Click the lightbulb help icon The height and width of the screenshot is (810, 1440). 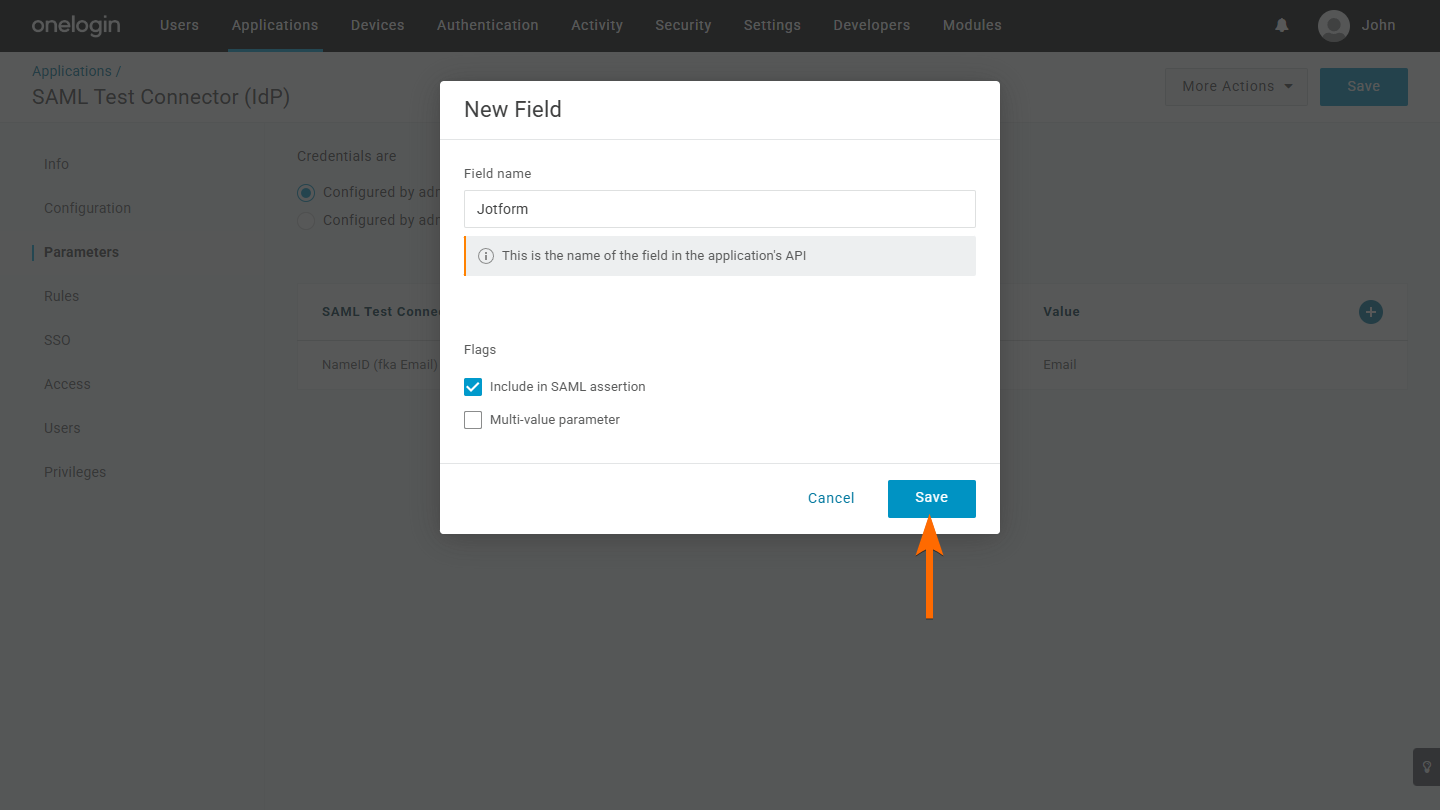(1426, 767)
